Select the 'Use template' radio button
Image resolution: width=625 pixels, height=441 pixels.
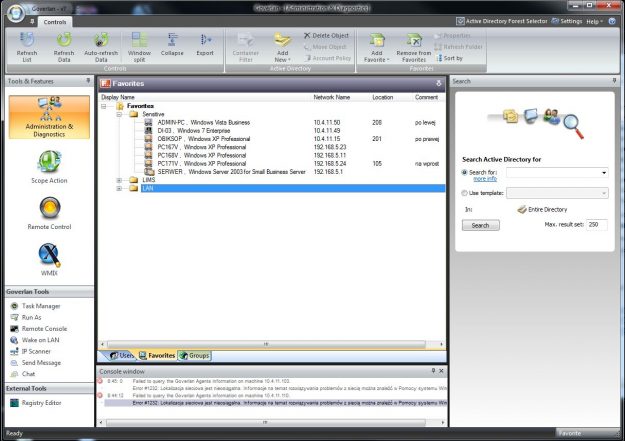(465, 191)
